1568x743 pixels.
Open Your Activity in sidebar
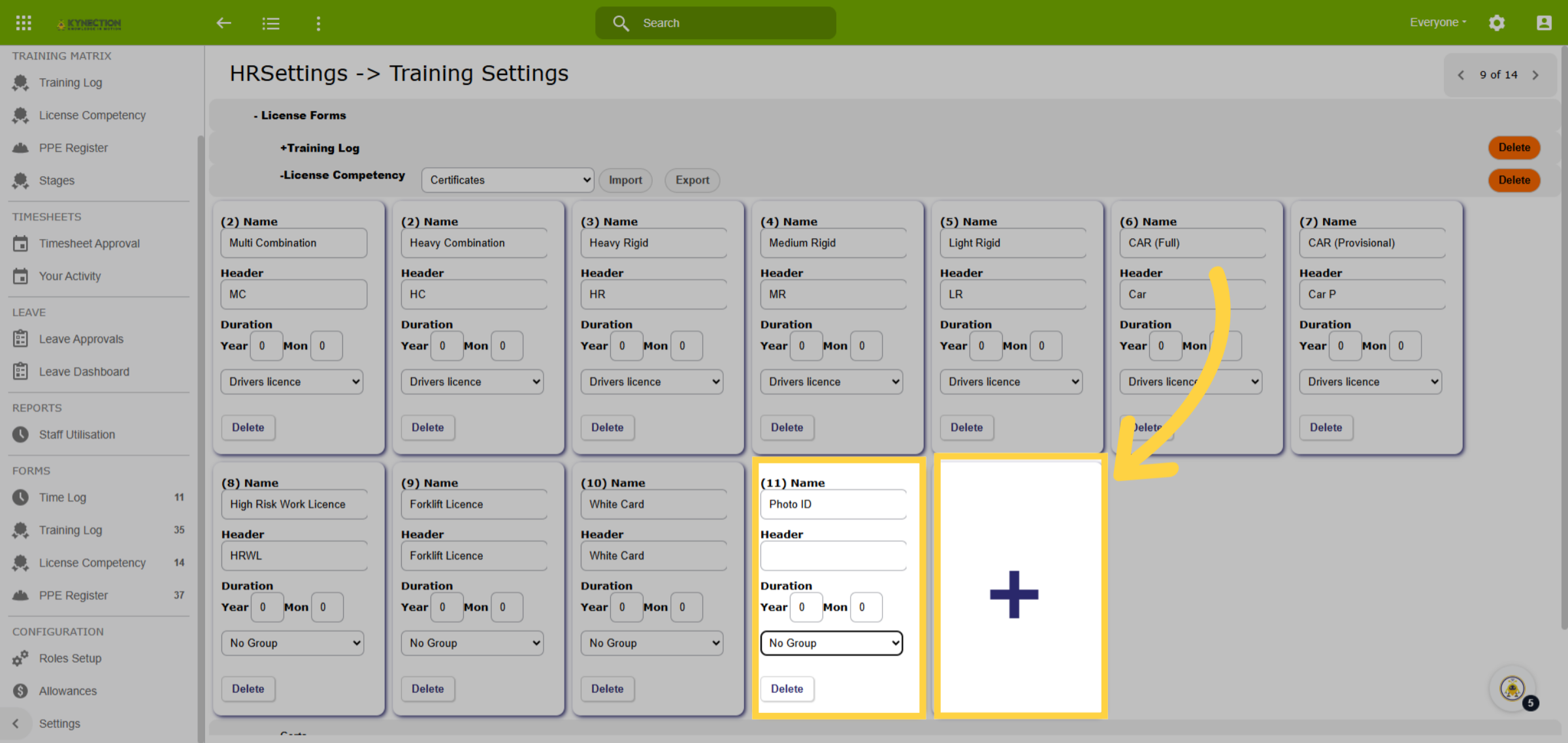tap(70, 276)
